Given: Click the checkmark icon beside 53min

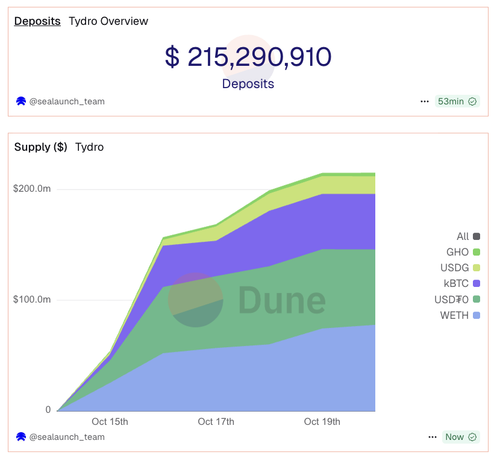Looking at the screenshot, I should [x=472, y=101].
